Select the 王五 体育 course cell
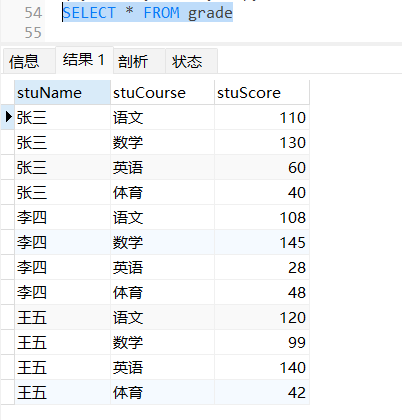Viewport: 402px width, 420px height. pyautogui.click(x=162, y=392)
